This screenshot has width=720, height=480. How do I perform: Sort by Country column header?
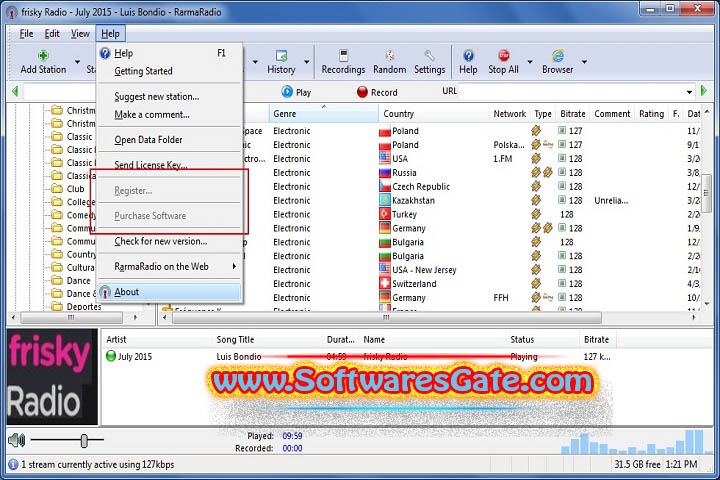pyautogui.click(x=433, y=113)
